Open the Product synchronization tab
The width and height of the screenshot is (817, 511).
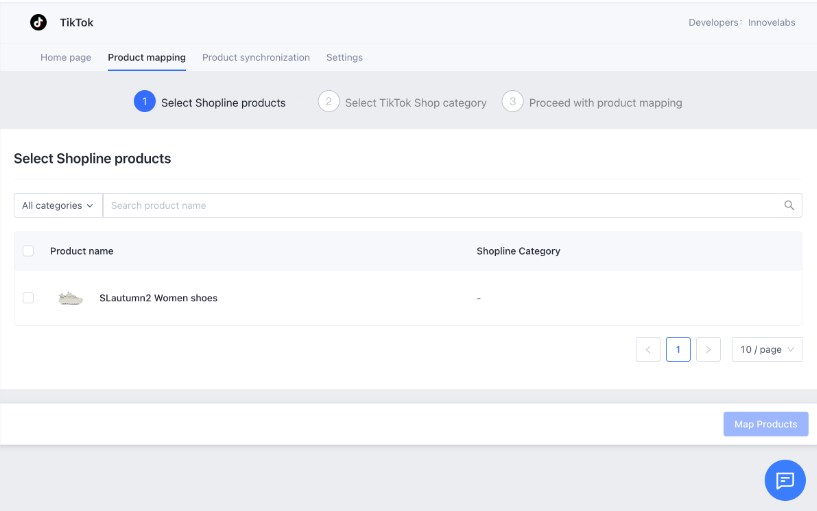pyautogui.click(x=256, y=58)
